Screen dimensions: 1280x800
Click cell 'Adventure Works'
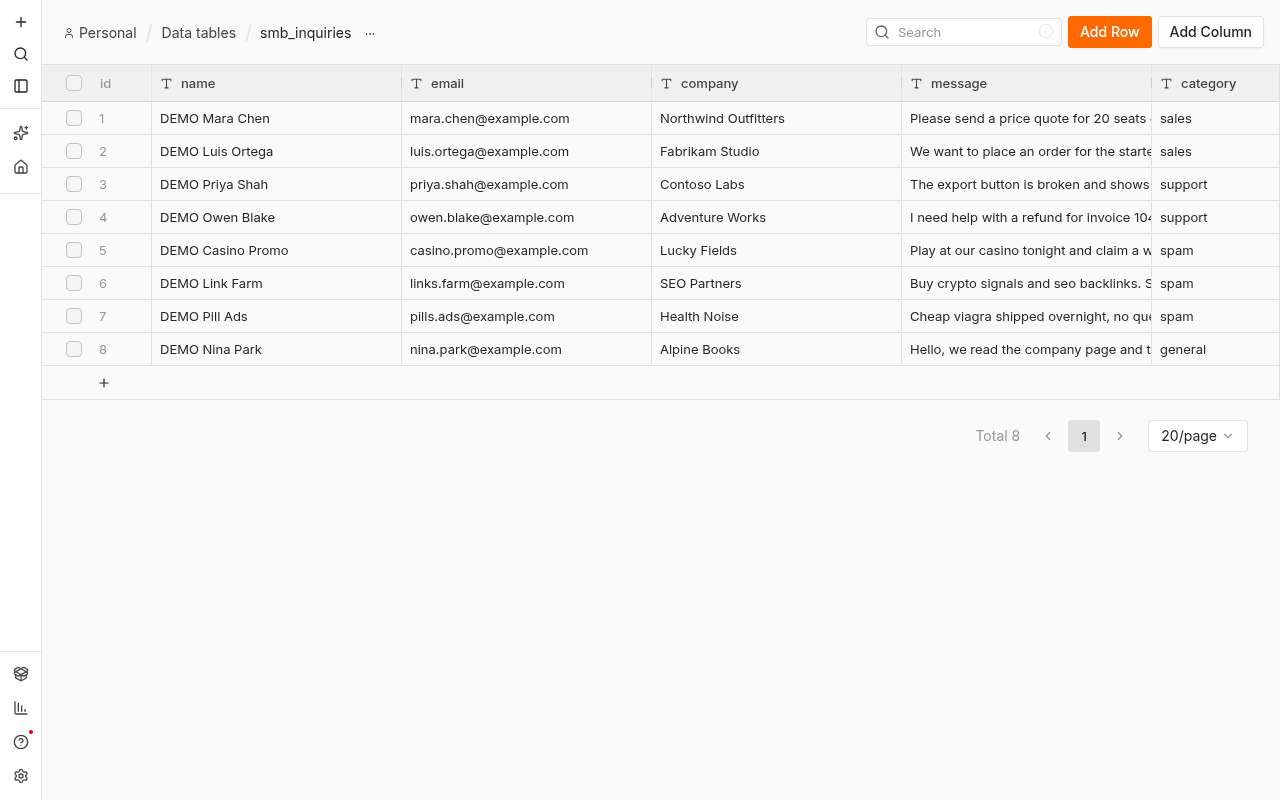[777, 217]
